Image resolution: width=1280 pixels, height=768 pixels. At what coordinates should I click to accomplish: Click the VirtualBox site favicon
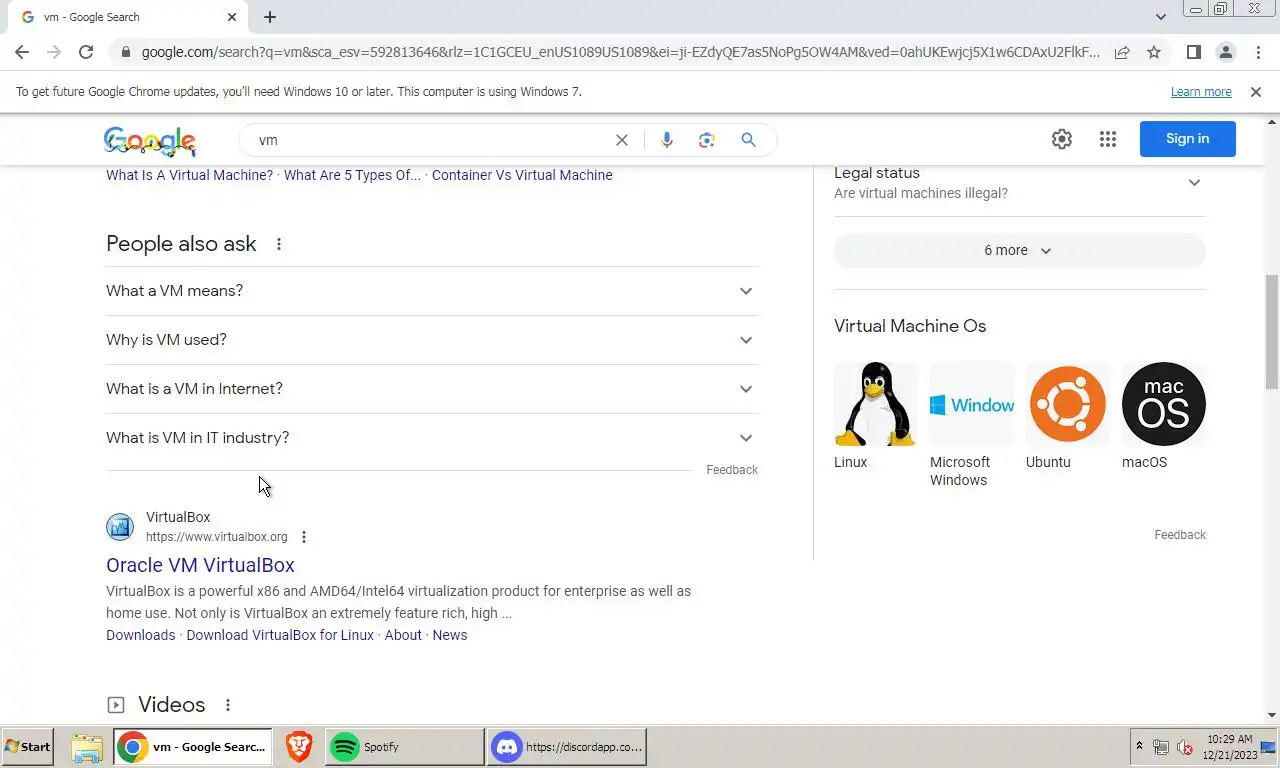tap(120, 527)
